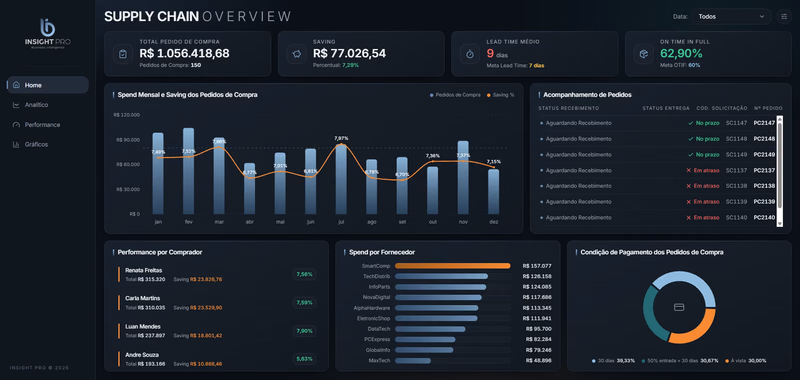Toggle Saving % legend series

(500, 95)
